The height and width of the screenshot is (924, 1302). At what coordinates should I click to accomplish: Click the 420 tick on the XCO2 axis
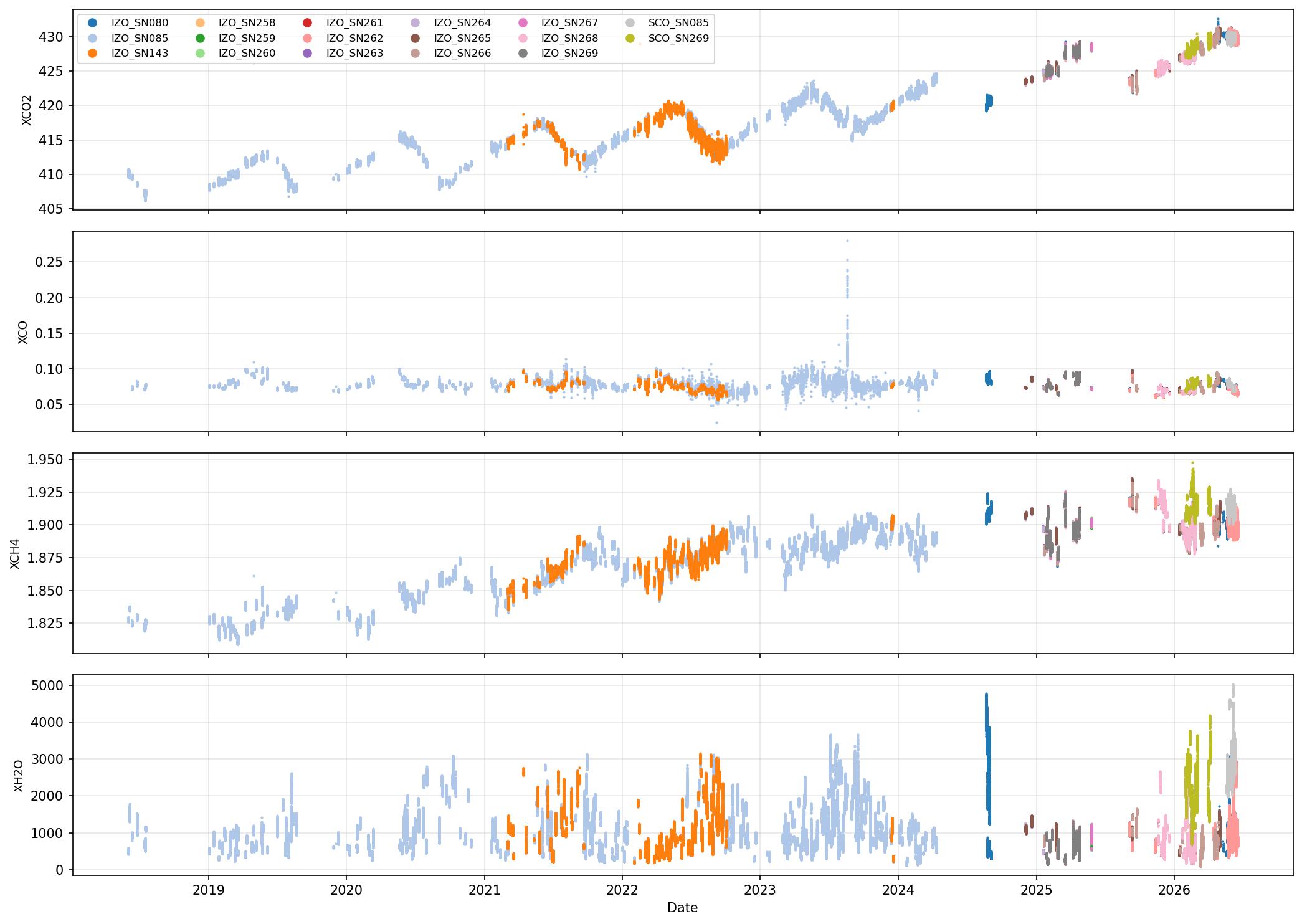[x=52, y=106]
